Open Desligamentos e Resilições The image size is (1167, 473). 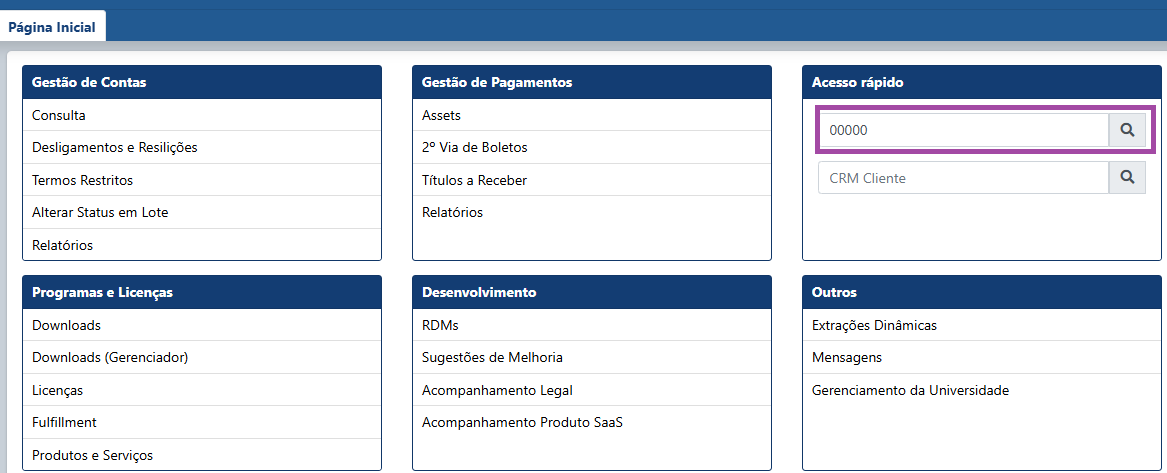[x=115, y=147]
